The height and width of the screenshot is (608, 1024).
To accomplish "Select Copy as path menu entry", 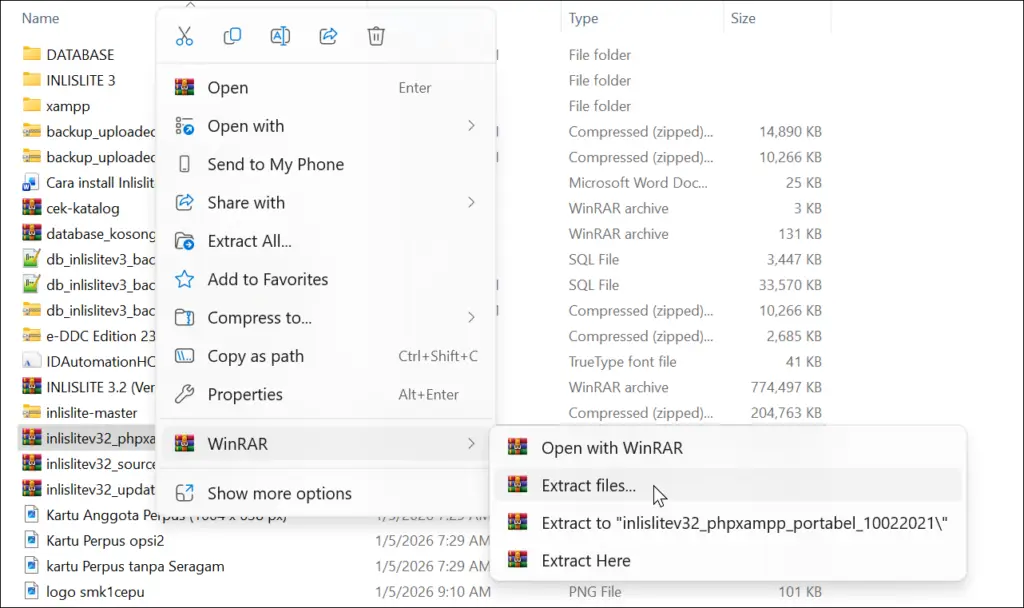I will pyautogui.click(x=255, y=357).
